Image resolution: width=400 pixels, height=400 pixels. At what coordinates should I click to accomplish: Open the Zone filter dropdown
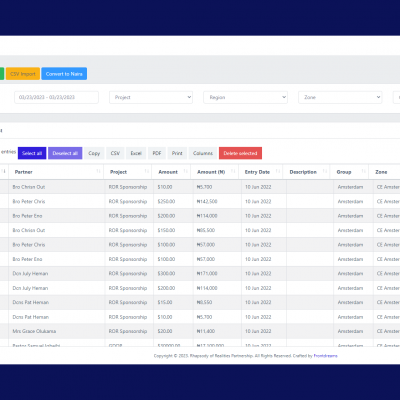[x=340, y=97]
